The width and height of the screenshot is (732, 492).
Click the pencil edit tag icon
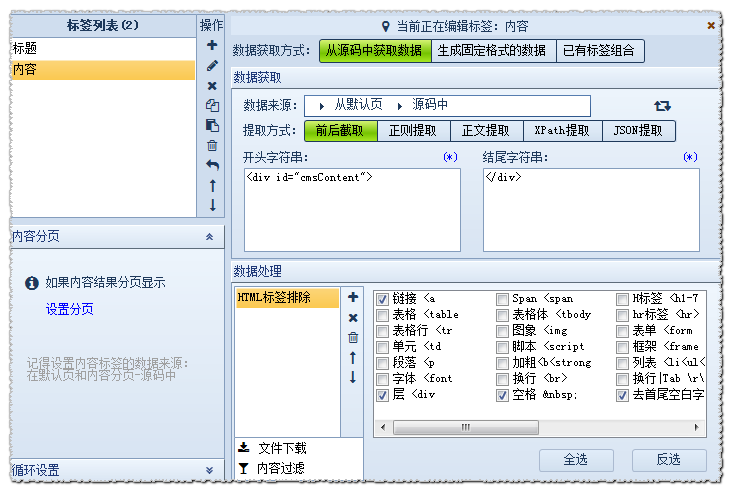coord(212,66)
